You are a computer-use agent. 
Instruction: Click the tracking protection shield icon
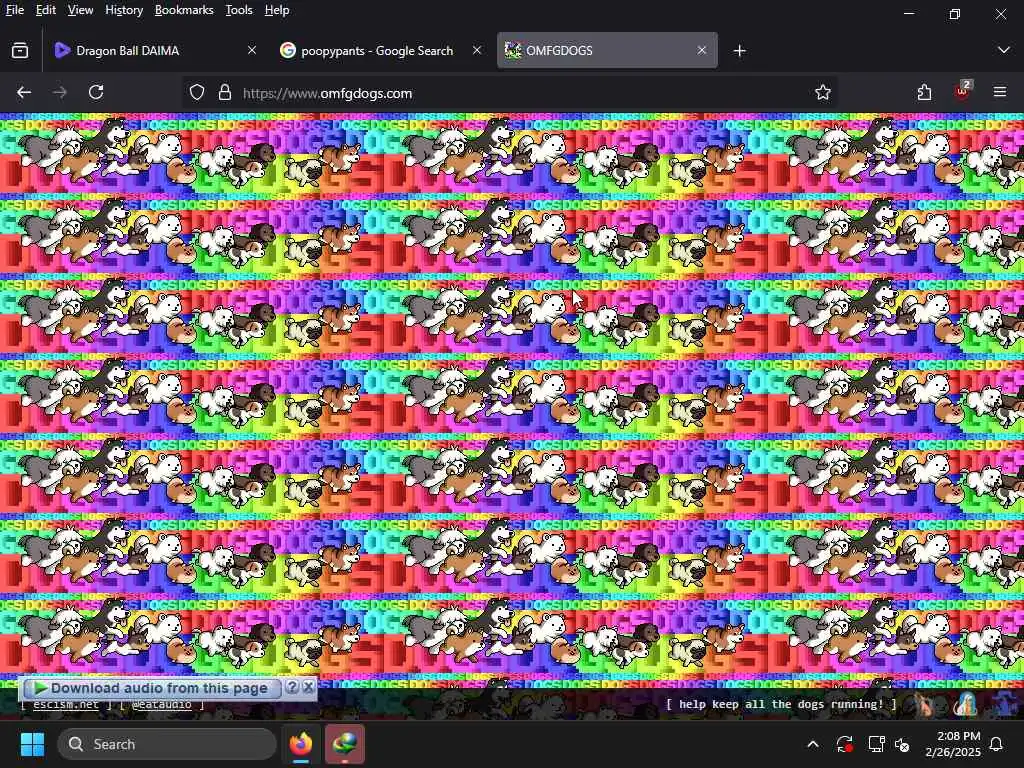pyautogui.click(x=197, y=93)
